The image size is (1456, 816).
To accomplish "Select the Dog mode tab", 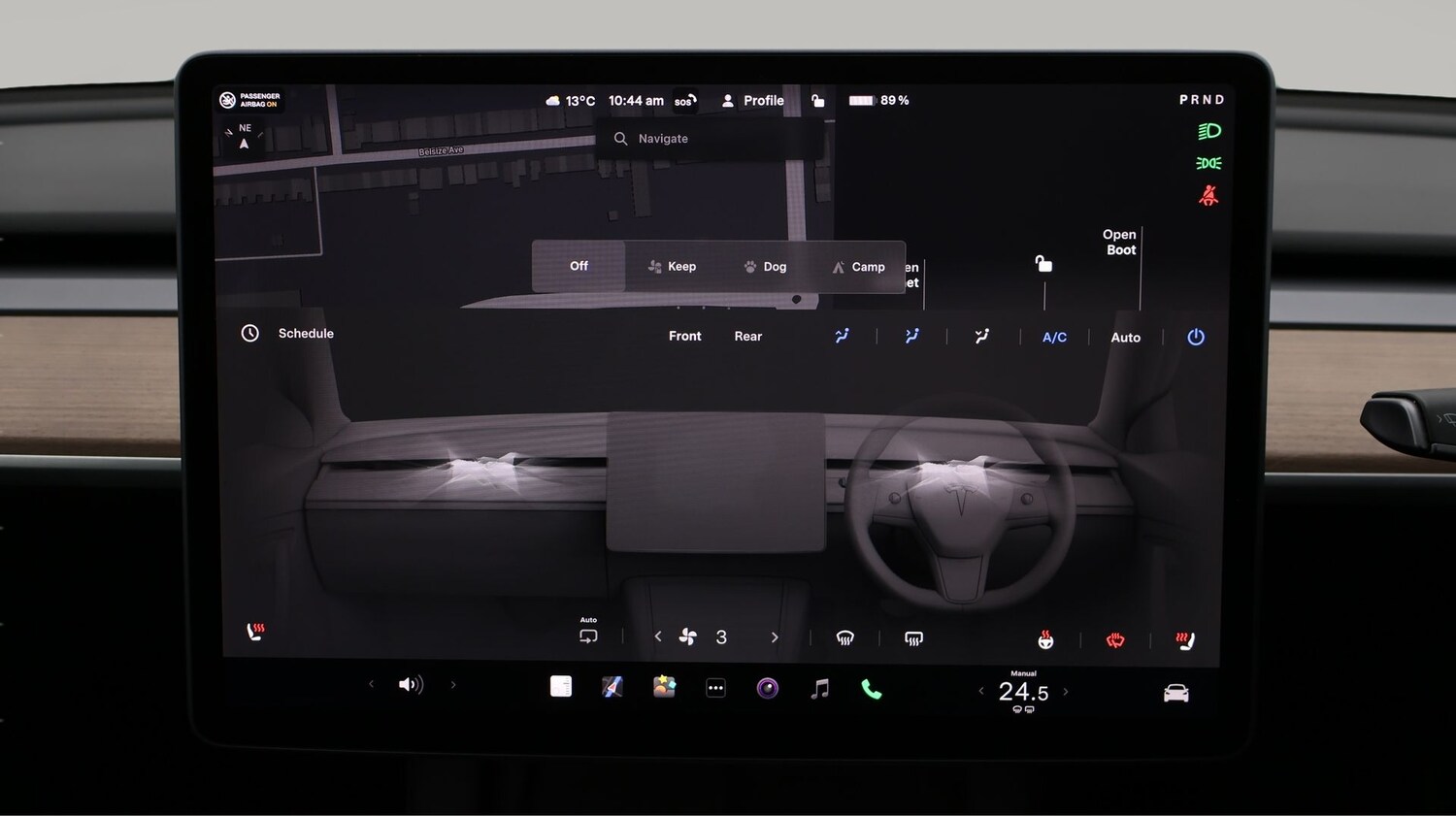I will pyautogui.click(x=765, y=266).
